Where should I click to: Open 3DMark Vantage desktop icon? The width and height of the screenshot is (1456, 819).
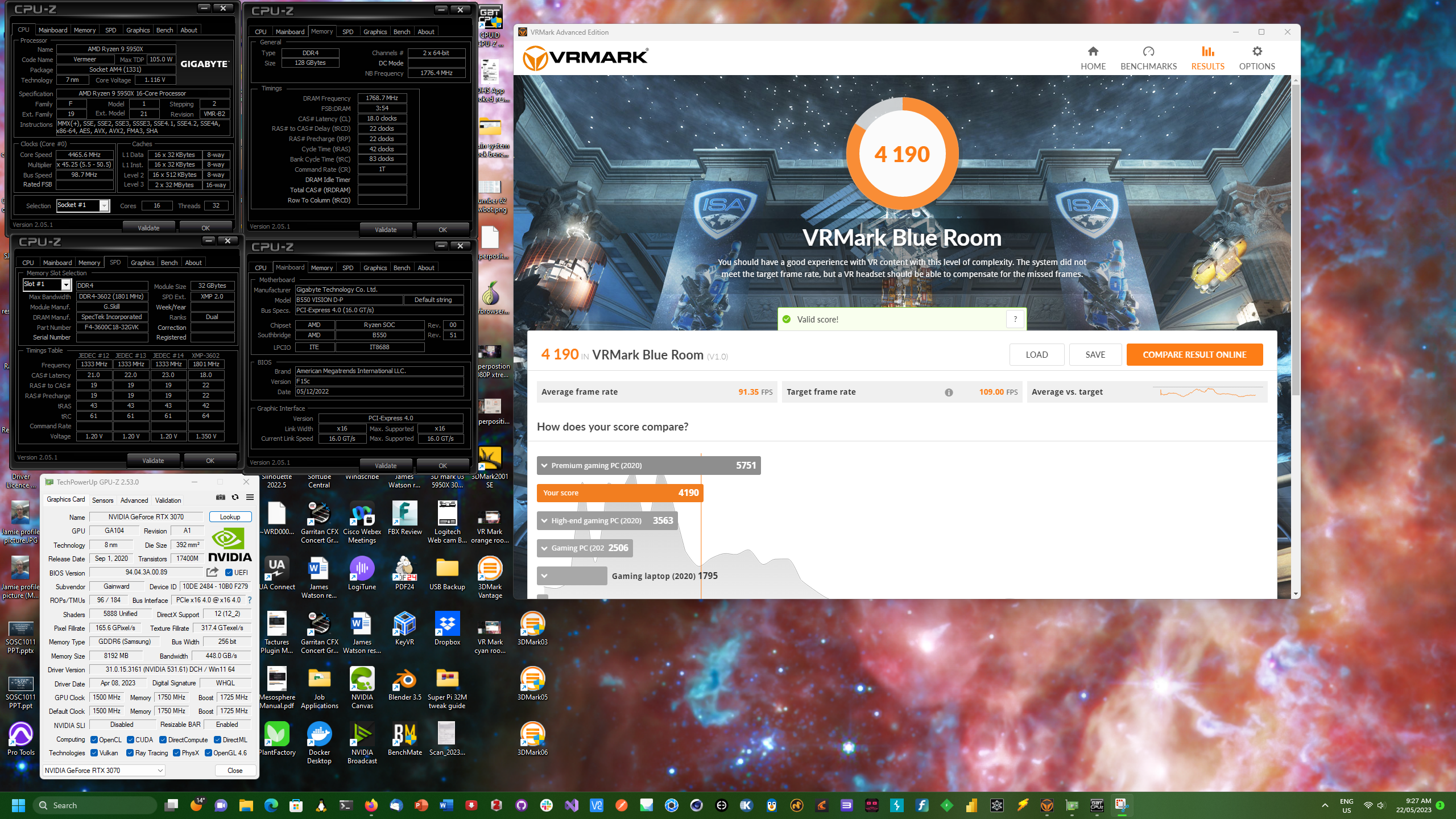[x=490, y=577]
